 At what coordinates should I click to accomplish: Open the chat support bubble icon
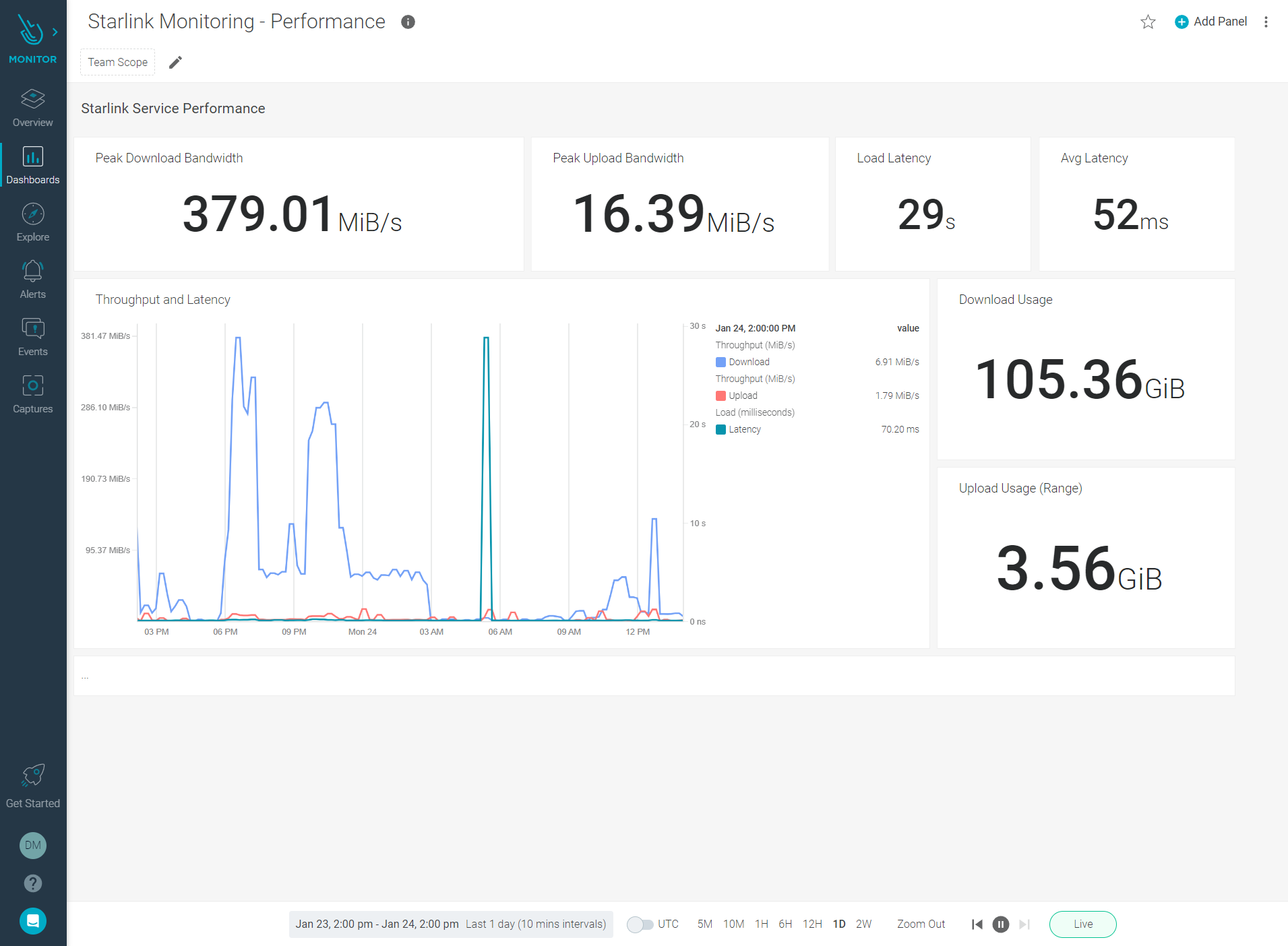32,921
